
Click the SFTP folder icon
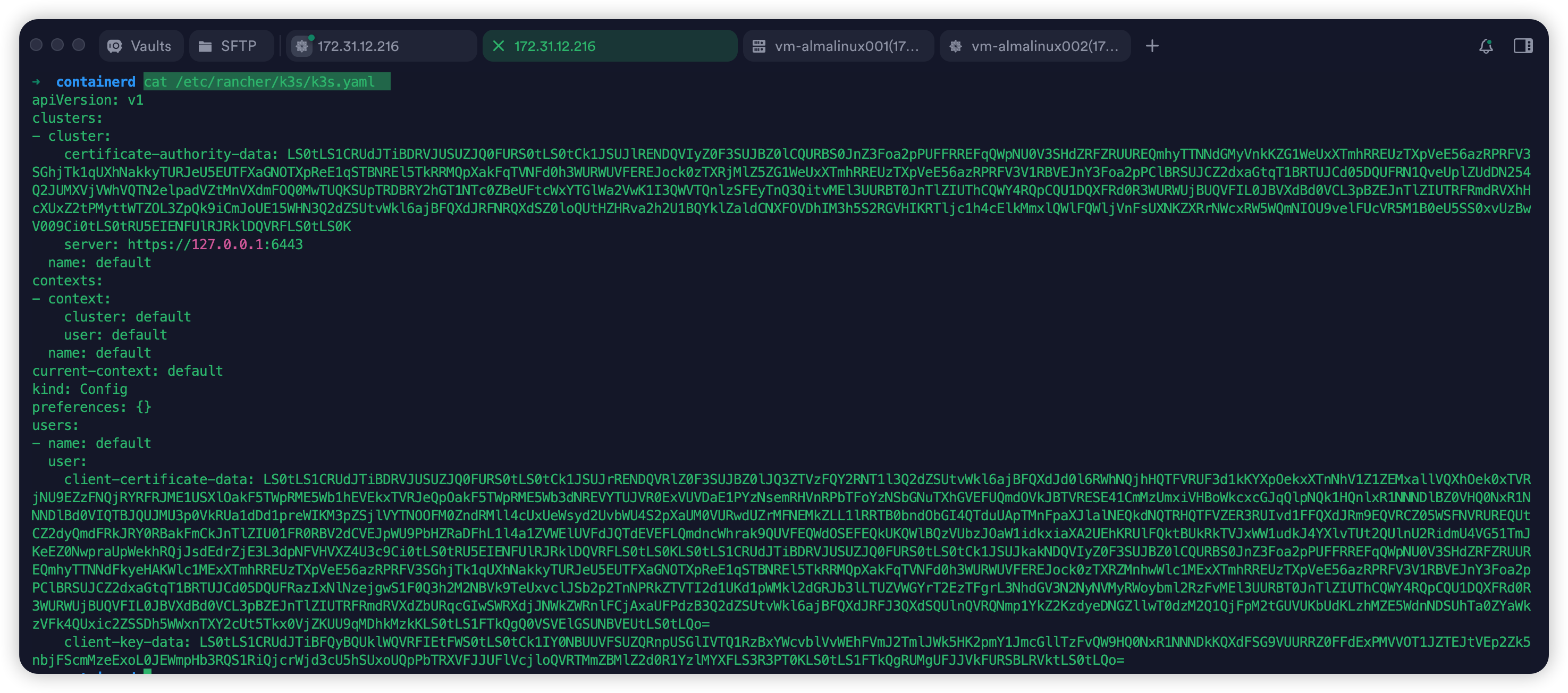tap(205, 46)
